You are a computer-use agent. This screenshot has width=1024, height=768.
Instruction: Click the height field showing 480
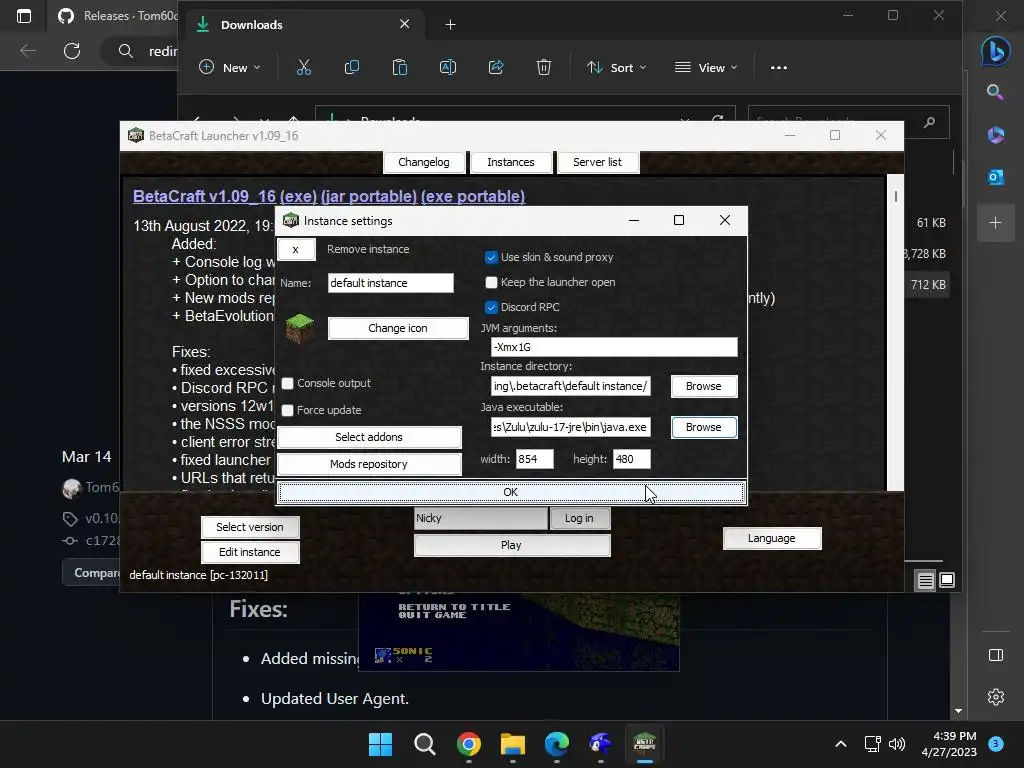pyautogui.click(x=632, y=459)
